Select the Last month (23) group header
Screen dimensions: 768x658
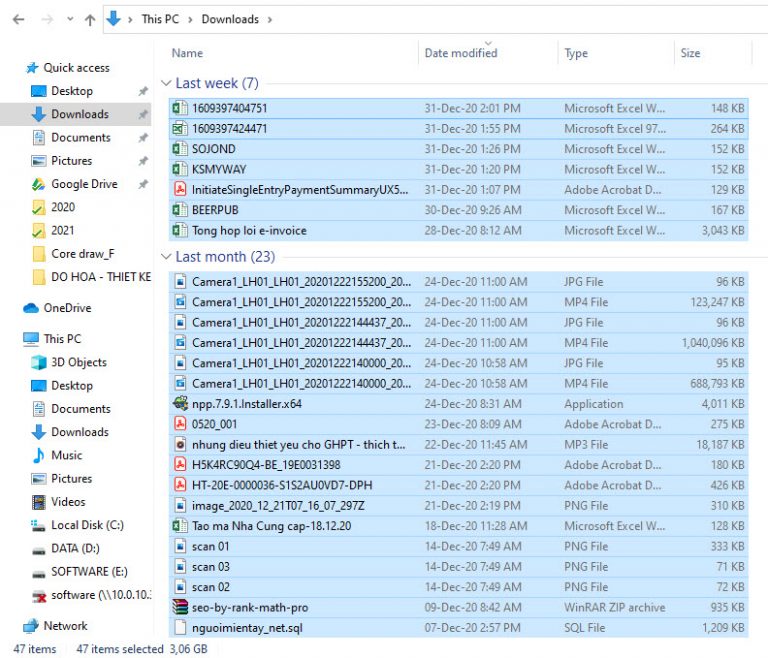tap(225, 257)
